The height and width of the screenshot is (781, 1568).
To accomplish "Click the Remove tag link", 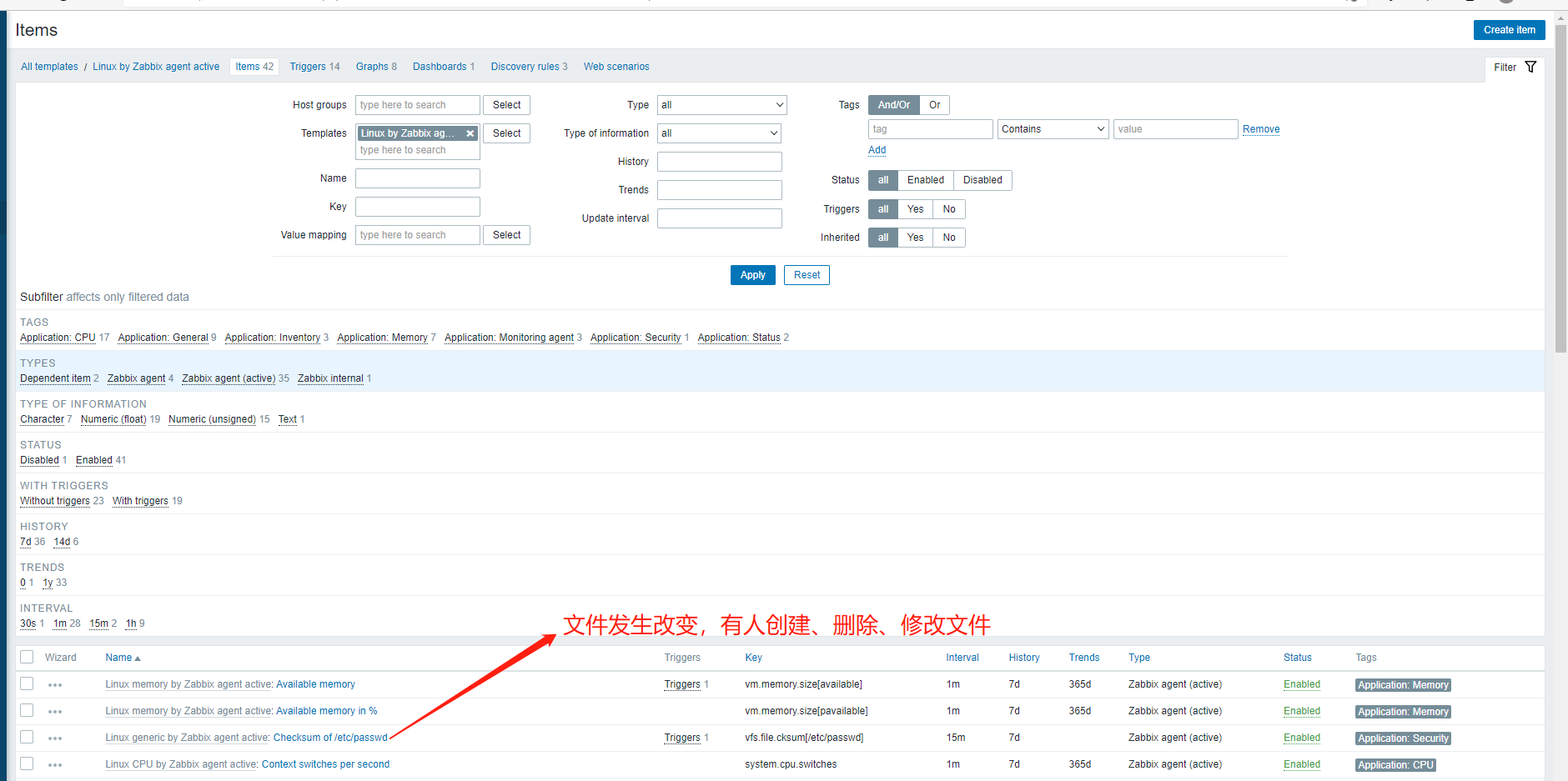I will coord(1260,129).
